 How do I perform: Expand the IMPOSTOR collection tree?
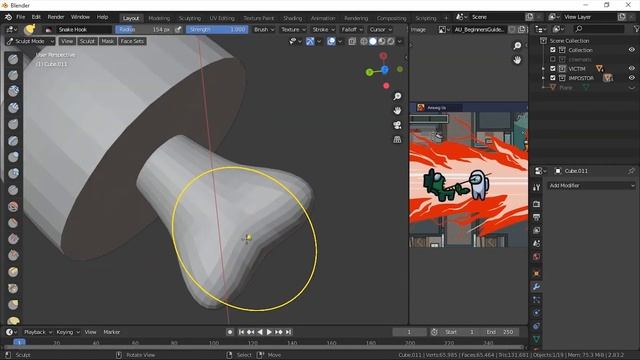(543, 78)
